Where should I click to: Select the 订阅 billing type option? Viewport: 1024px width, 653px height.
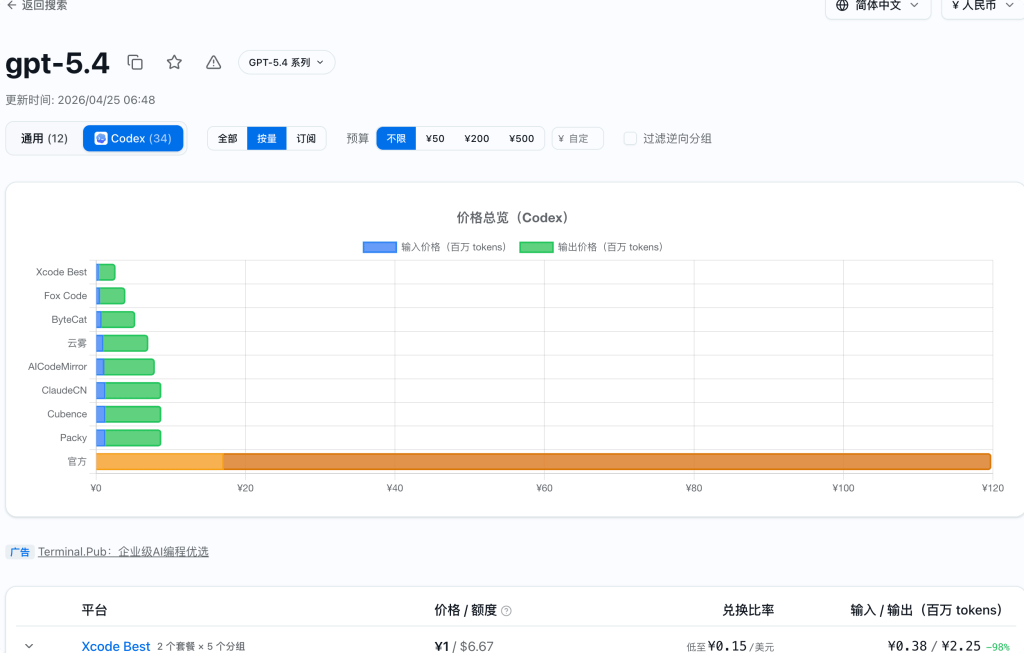(306, 139)
